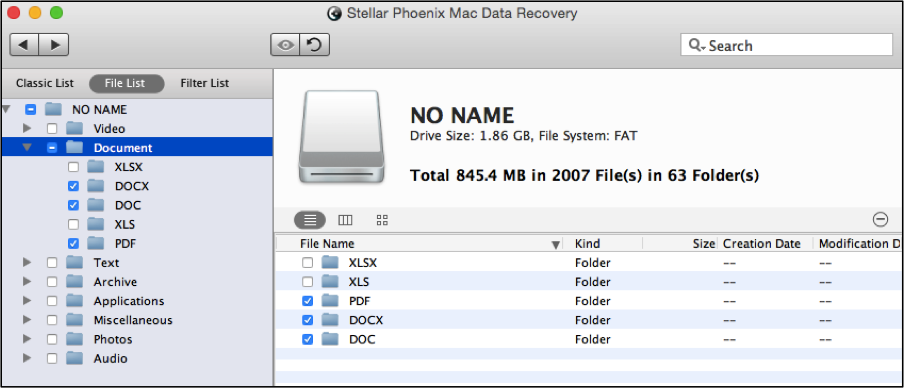This screenshot has height=388, width=904.
Task: Switch to grid thumbnail view icon
Action: (x=382, y=220)
